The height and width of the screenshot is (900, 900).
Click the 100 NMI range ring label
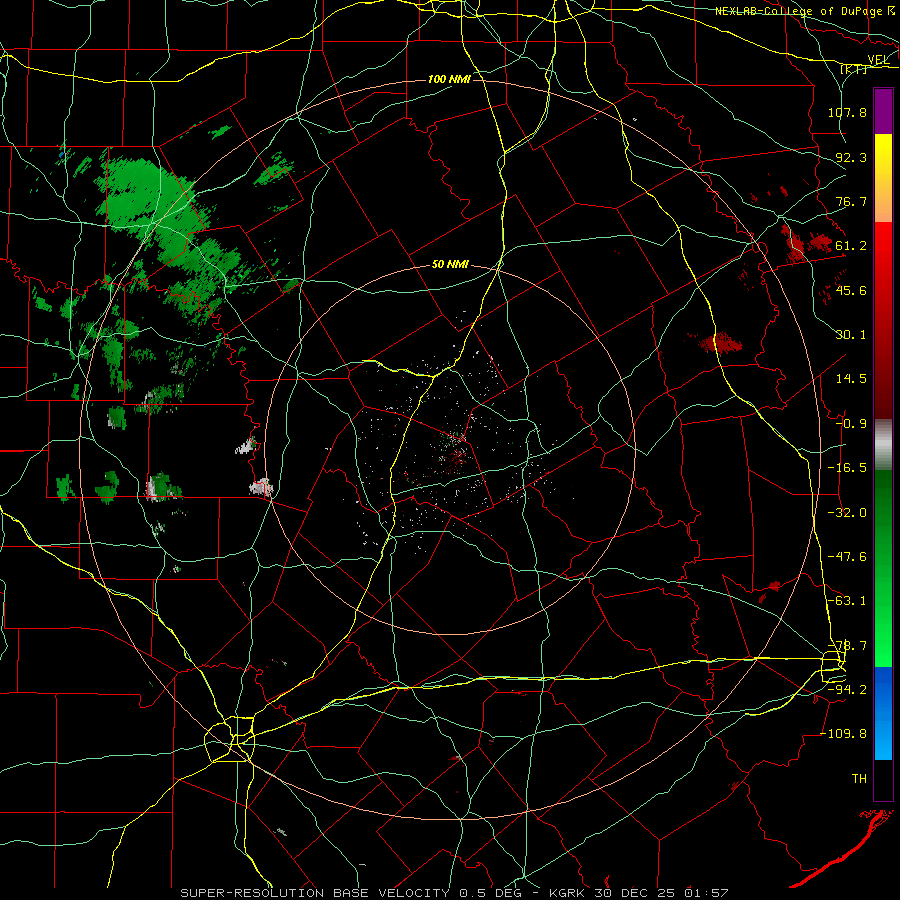pyautogui.click(x=449, y=79)
